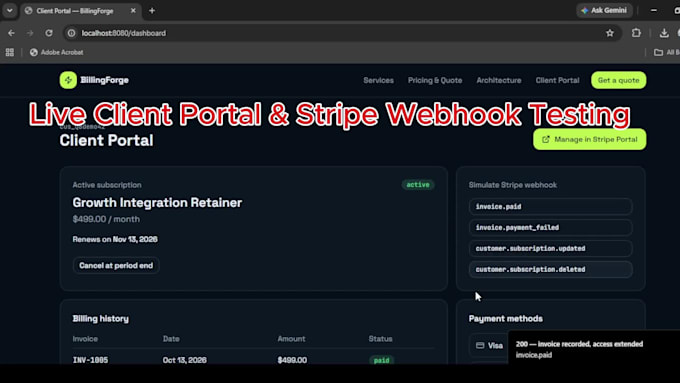Click the $499.00 / month price text

tap(106, 219)
